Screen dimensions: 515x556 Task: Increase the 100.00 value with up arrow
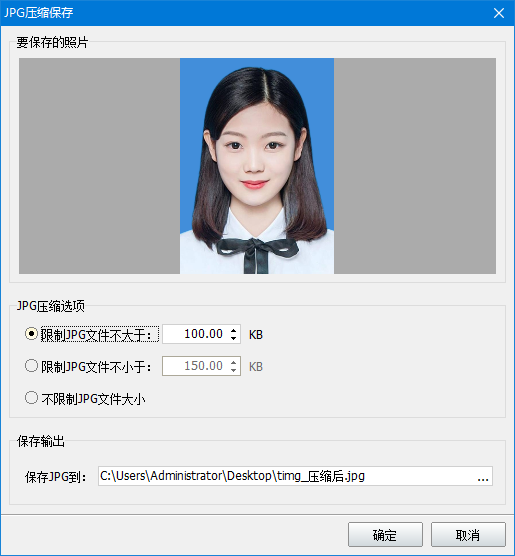point(233,330)
